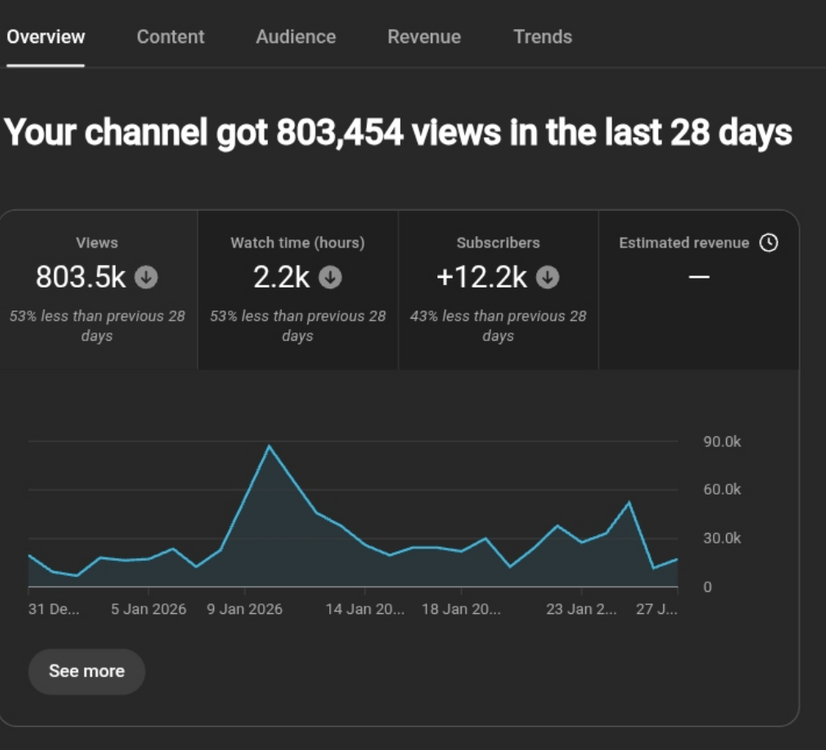Click the 5 Jan 2026 date label
This screenshot has height=750, width=826.
pos(148,609)
